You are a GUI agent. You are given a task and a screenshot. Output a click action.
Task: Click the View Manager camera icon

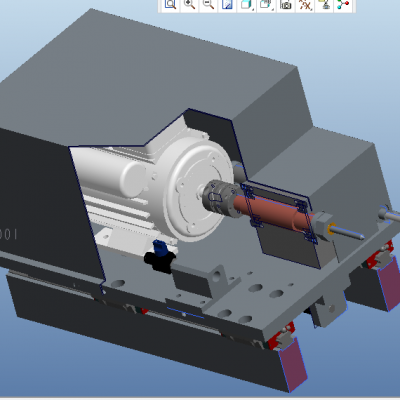286,4
